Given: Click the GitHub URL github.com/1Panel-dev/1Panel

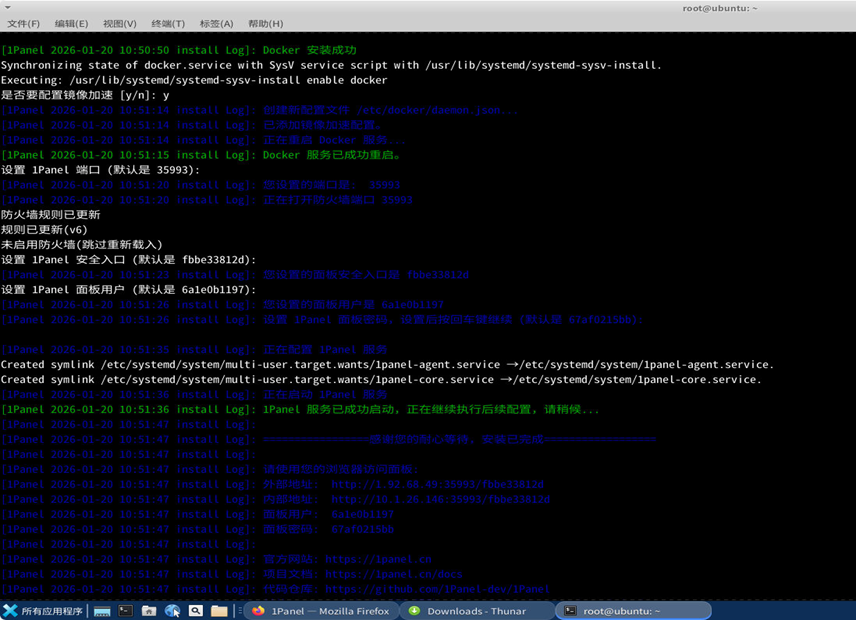Looking at the screenshot, I should 437,589.
